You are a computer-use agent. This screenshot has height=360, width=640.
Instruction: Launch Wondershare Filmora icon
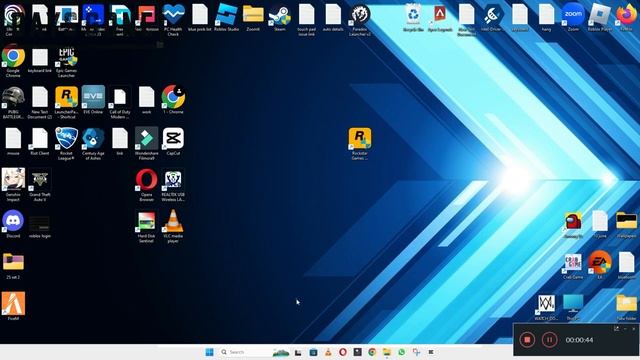tap(147, 139)
